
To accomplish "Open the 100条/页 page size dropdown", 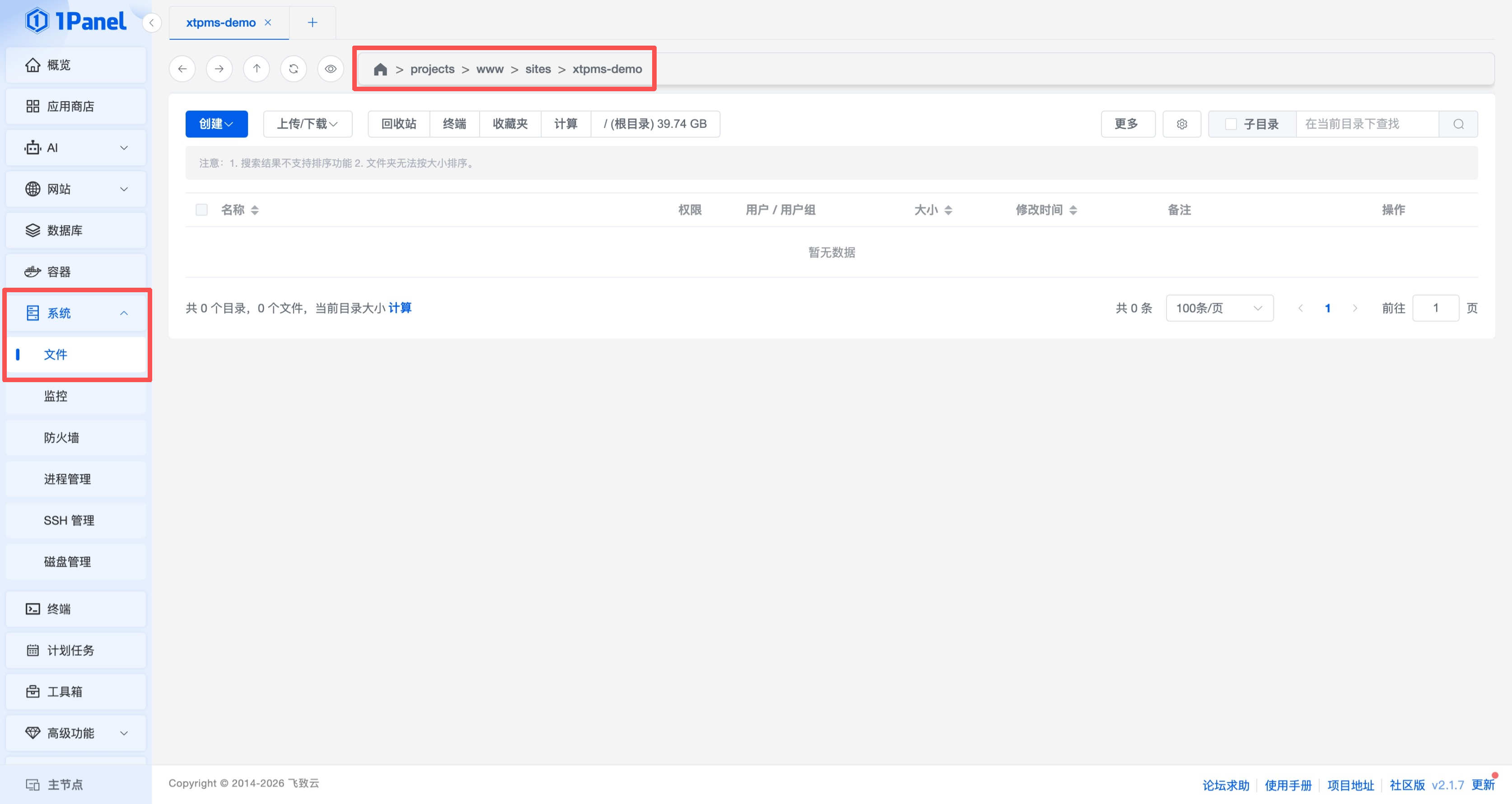I will (x=1220, y=308).
